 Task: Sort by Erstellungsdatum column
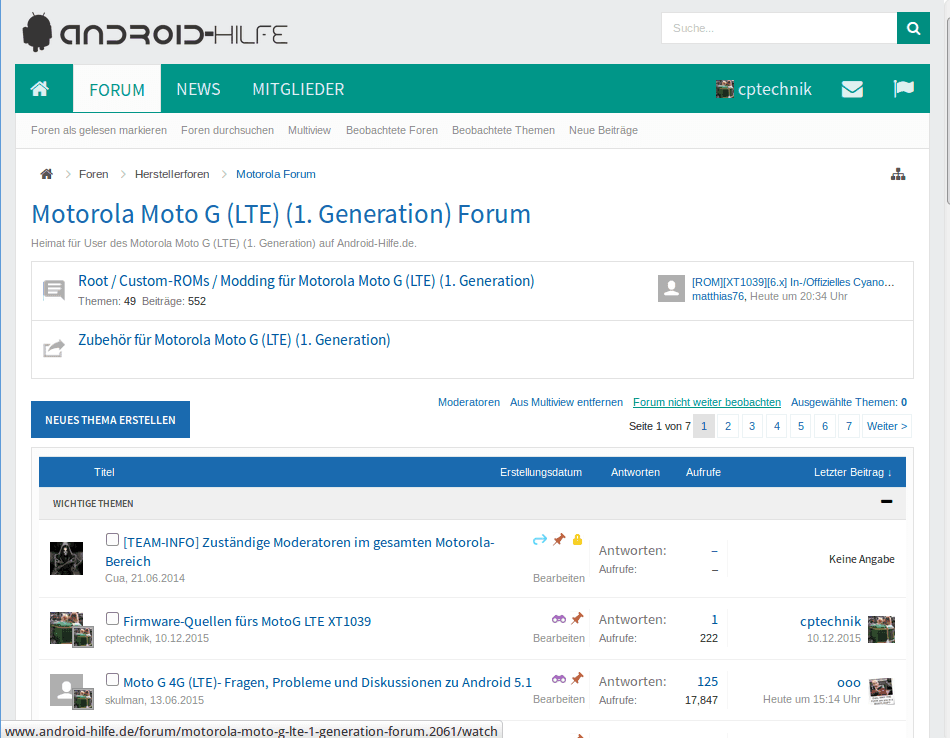540,472
